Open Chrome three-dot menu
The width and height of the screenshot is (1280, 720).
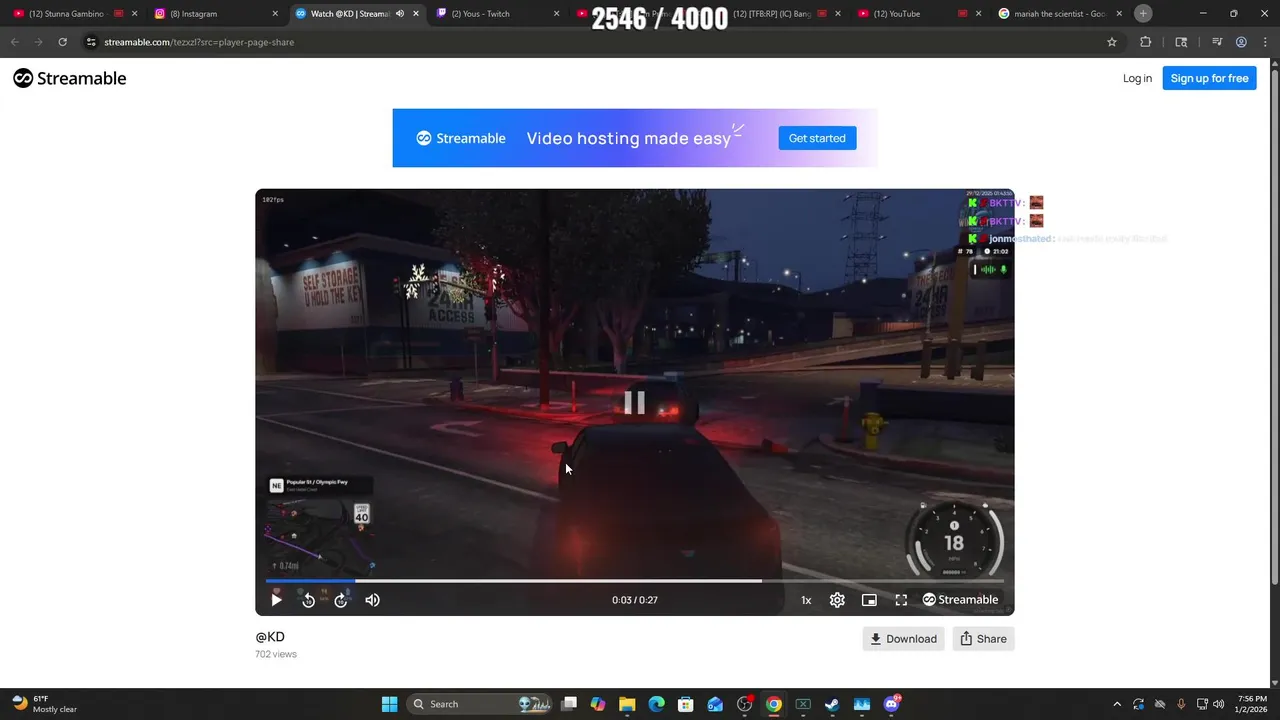pos(1264,42)
